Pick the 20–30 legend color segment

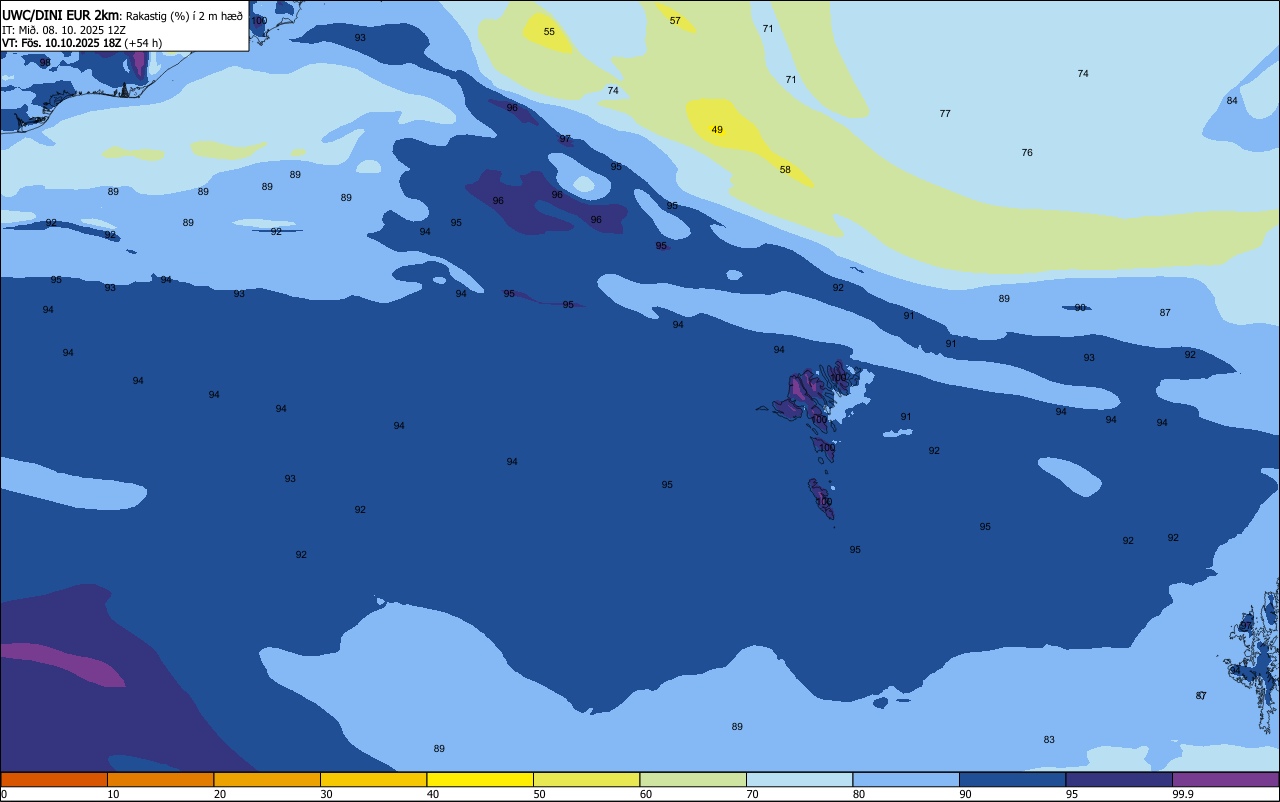[267, 779]
